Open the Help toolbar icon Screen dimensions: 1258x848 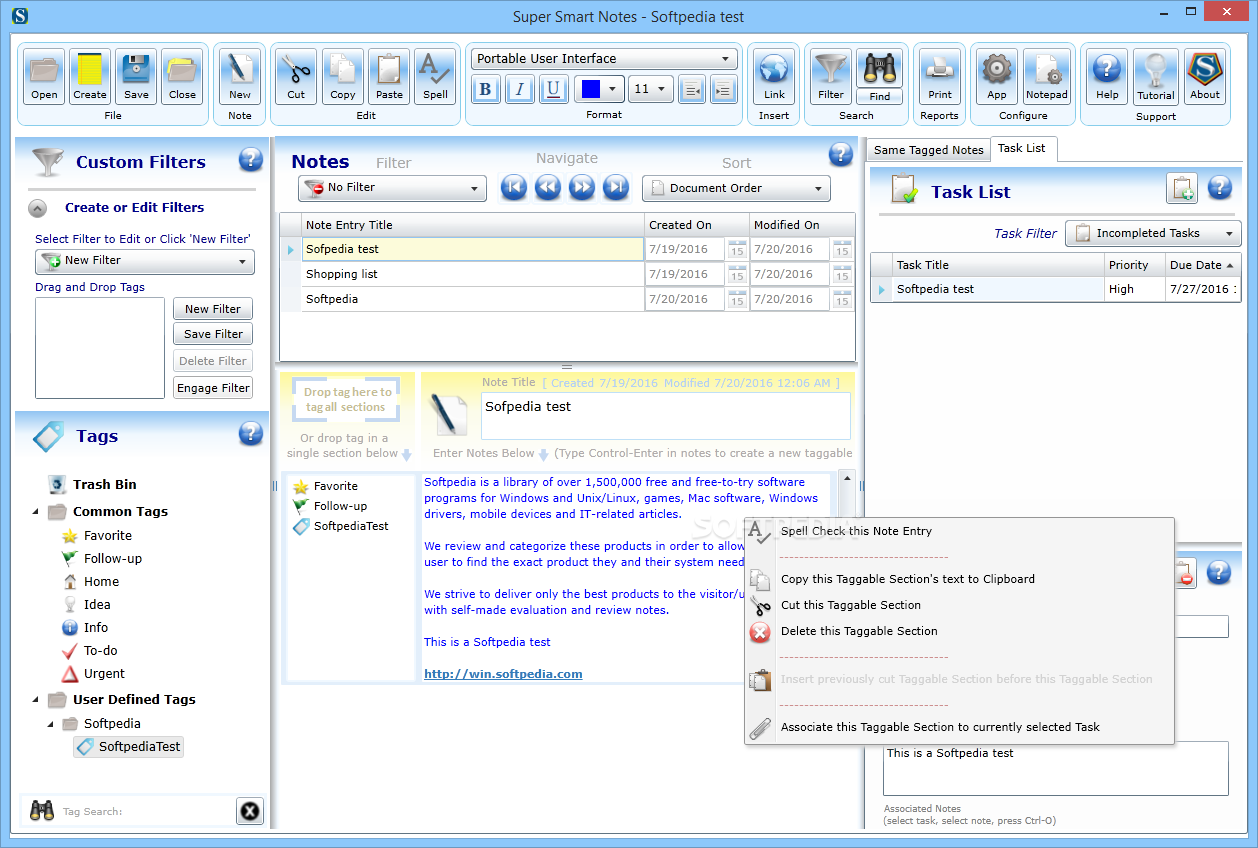pos(1107,76)
